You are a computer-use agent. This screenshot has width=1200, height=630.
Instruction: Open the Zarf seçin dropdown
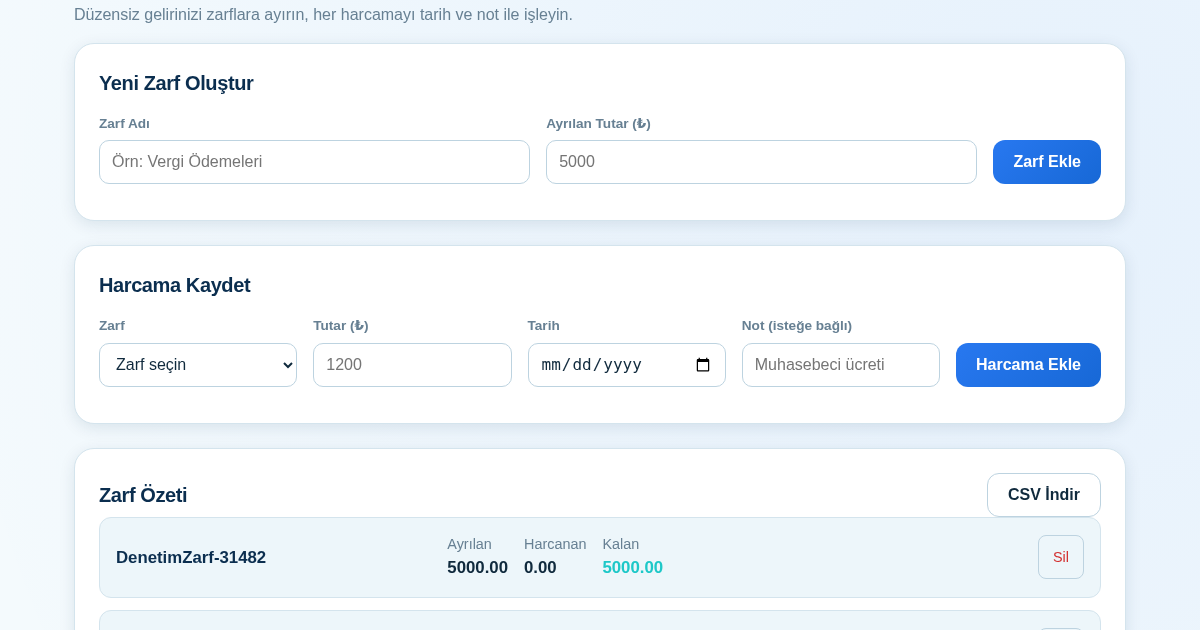[198, 365]
